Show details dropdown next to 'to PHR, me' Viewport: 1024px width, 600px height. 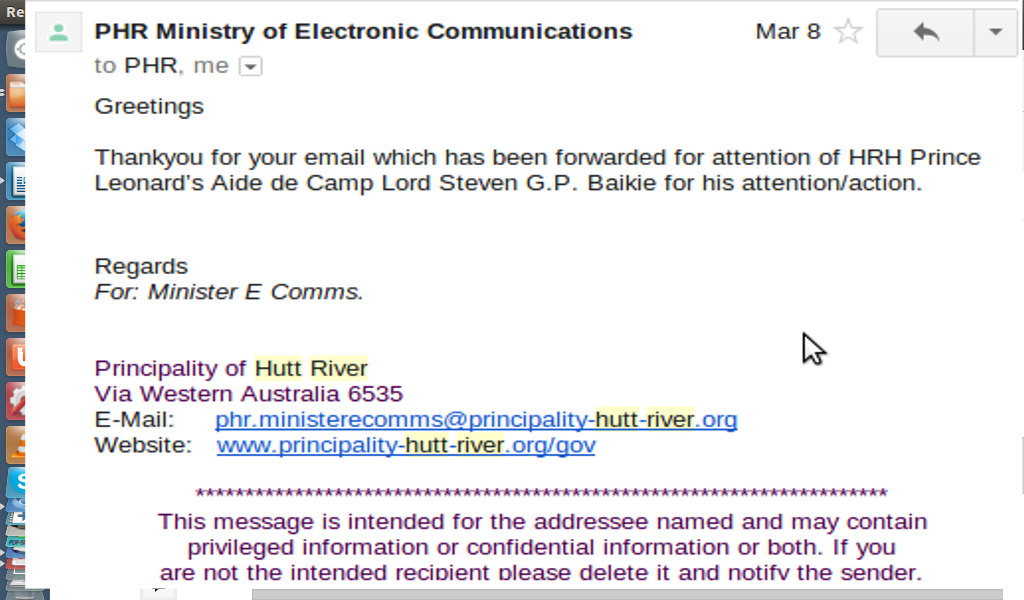pyautogui.click(x=251, y=67)
